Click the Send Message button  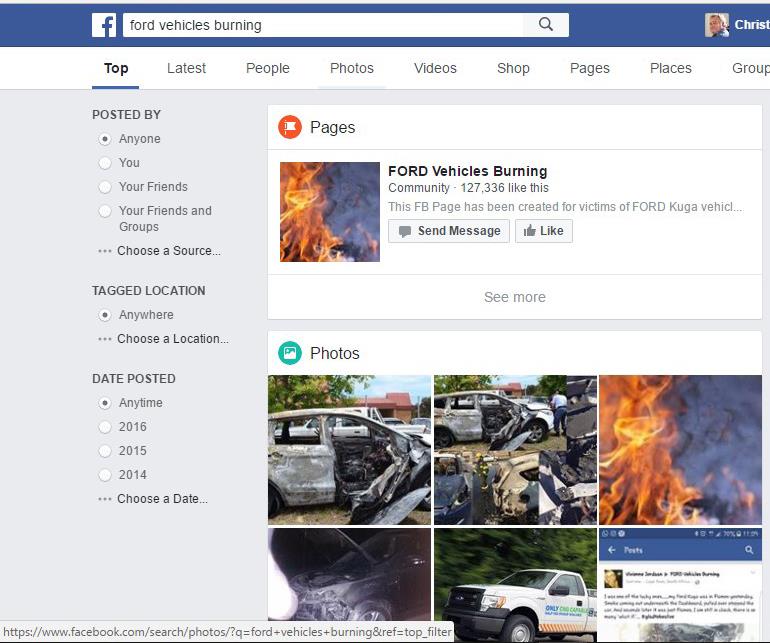[449, 231]
